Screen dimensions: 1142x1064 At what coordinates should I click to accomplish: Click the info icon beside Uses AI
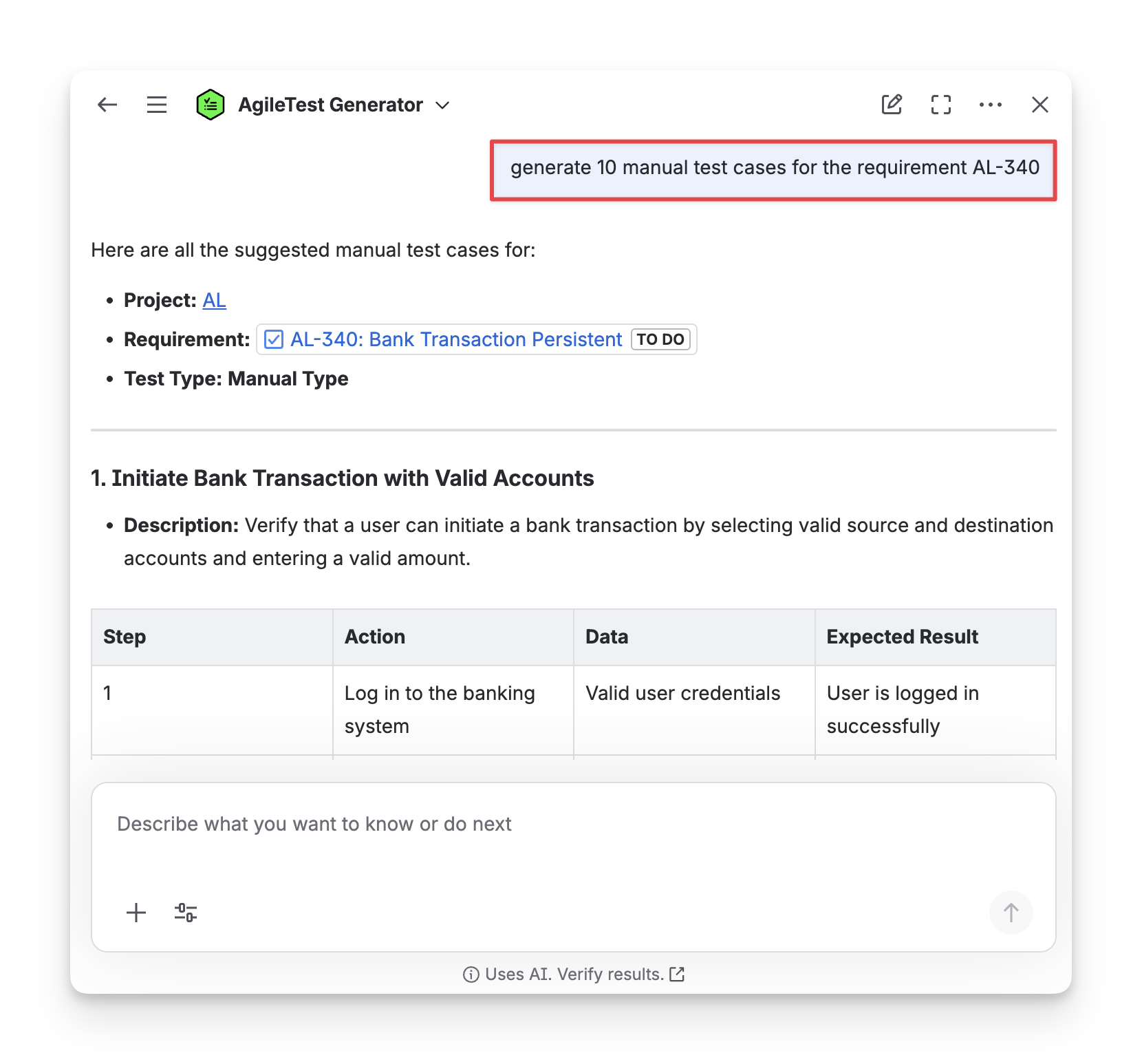tap(471, 975)
